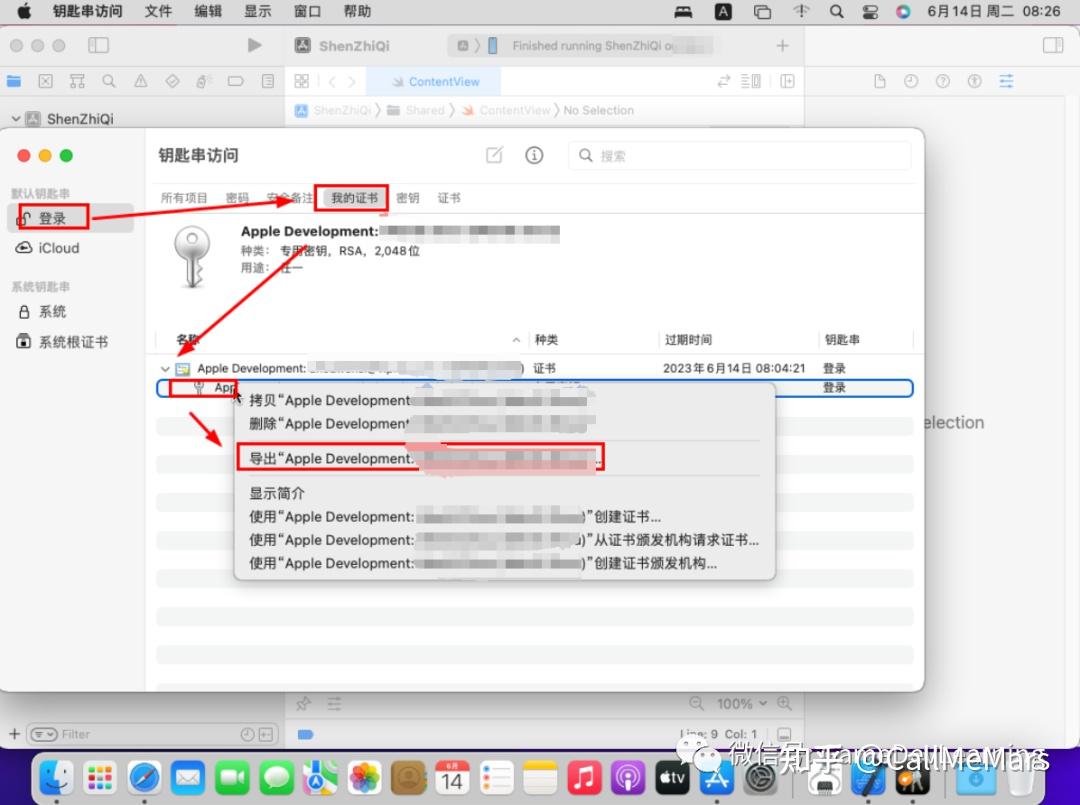The height and width of the screenshot is (805, 1080).
Task: Open the Xcode history inspector clock icon
Action: (911, 81)
